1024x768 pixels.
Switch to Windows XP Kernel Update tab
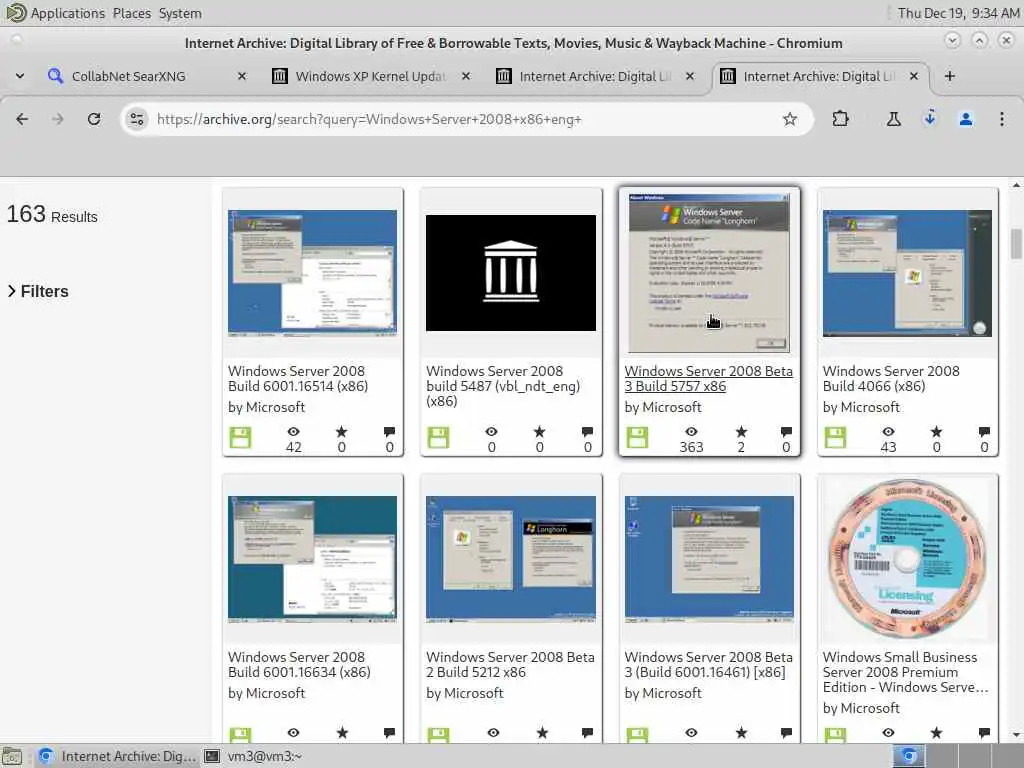coord(370,76)
